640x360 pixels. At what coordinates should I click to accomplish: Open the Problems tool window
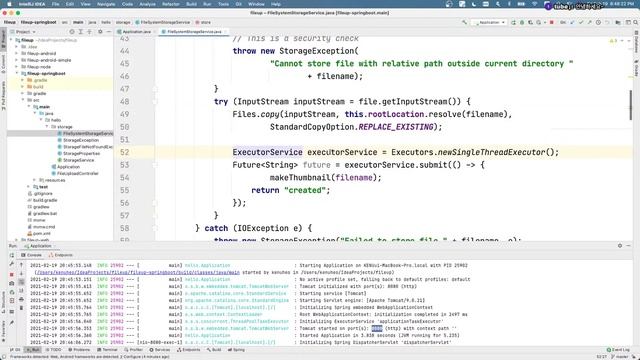79,350
